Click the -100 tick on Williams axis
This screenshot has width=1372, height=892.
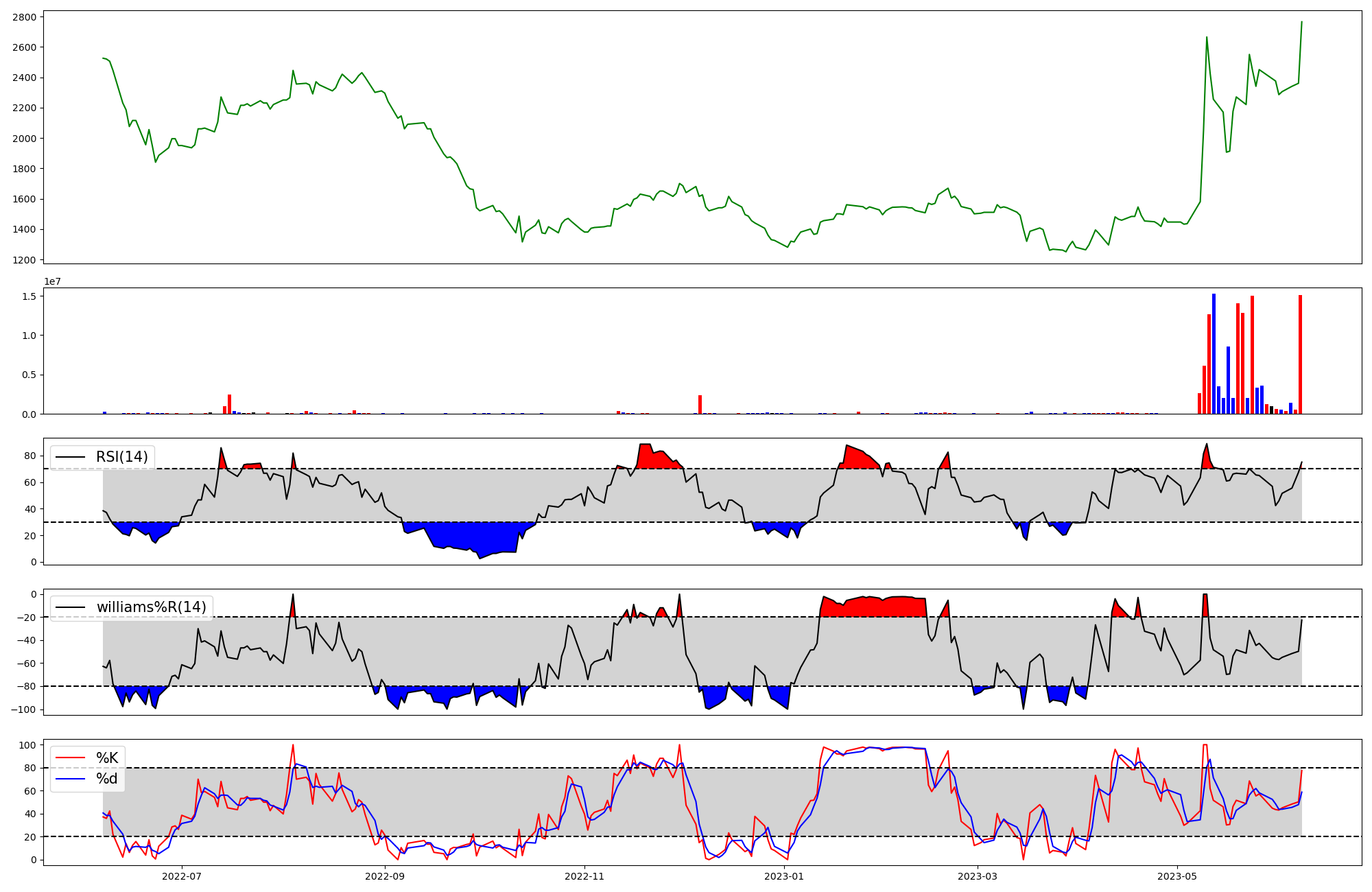[x=25, y=709]
